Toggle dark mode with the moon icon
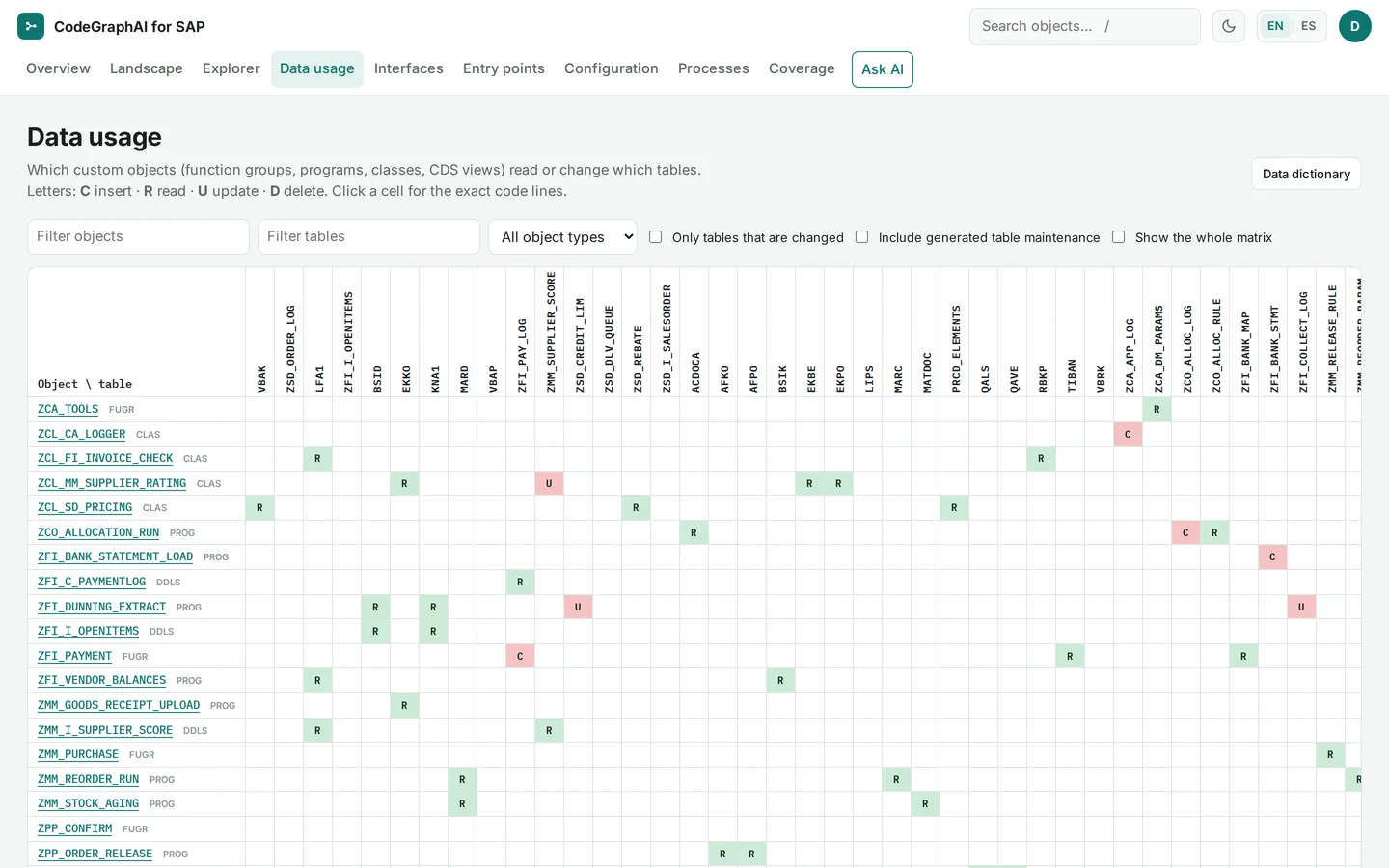 tap(1229, 26)
